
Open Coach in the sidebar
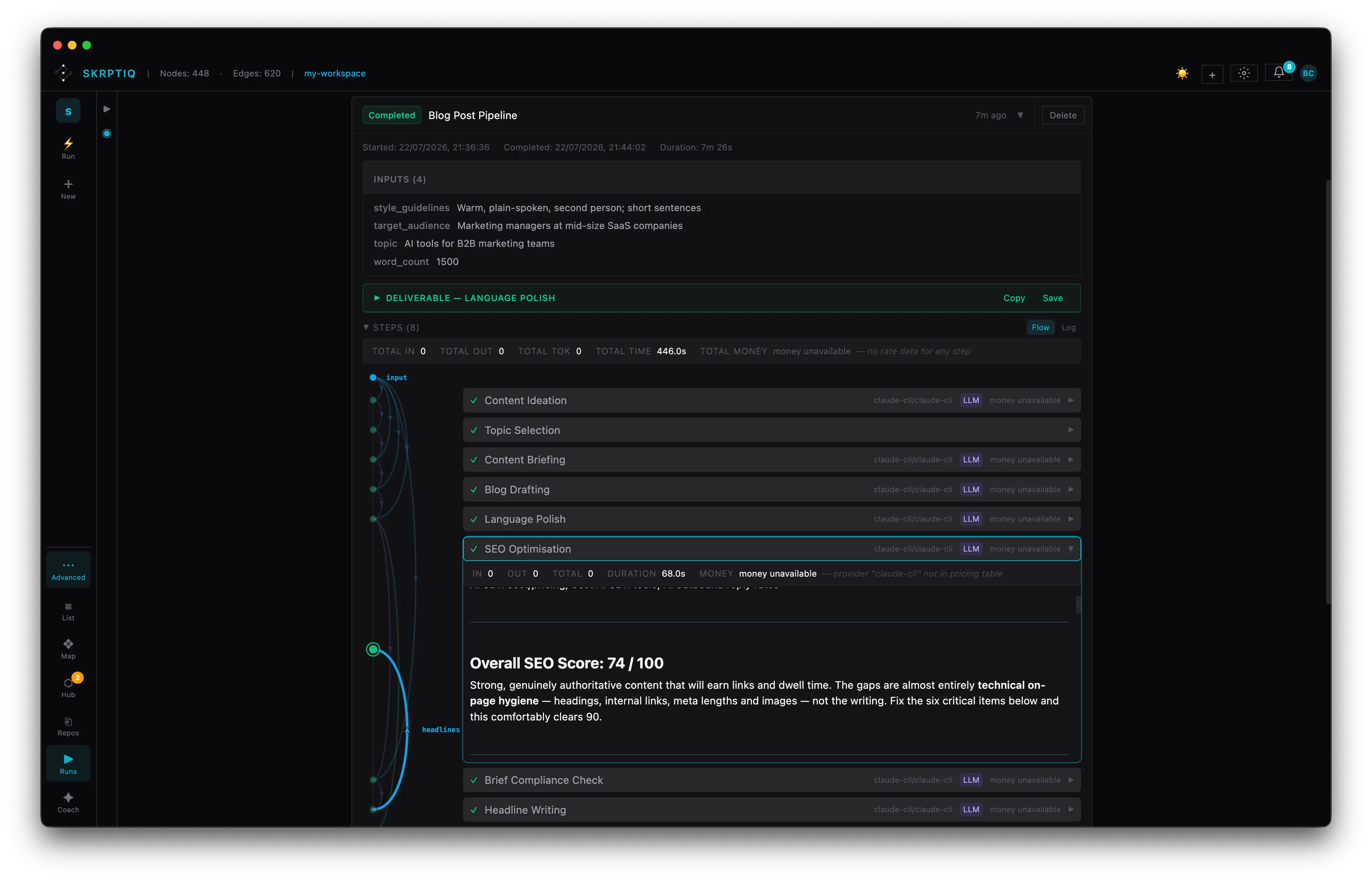tap(68, 803)
